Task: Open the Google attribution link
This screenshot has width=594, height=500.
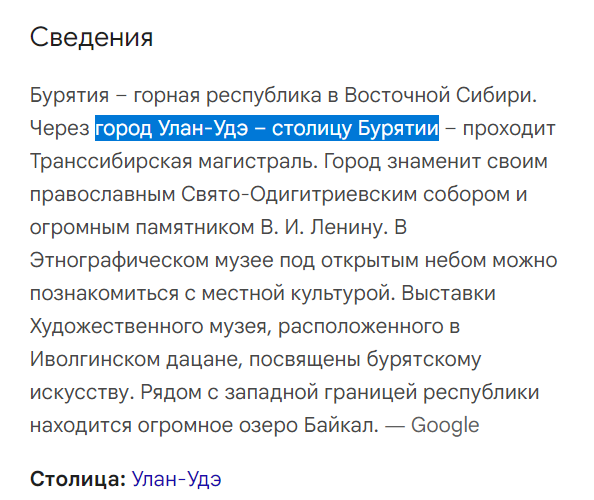Action: coord(445,425)
